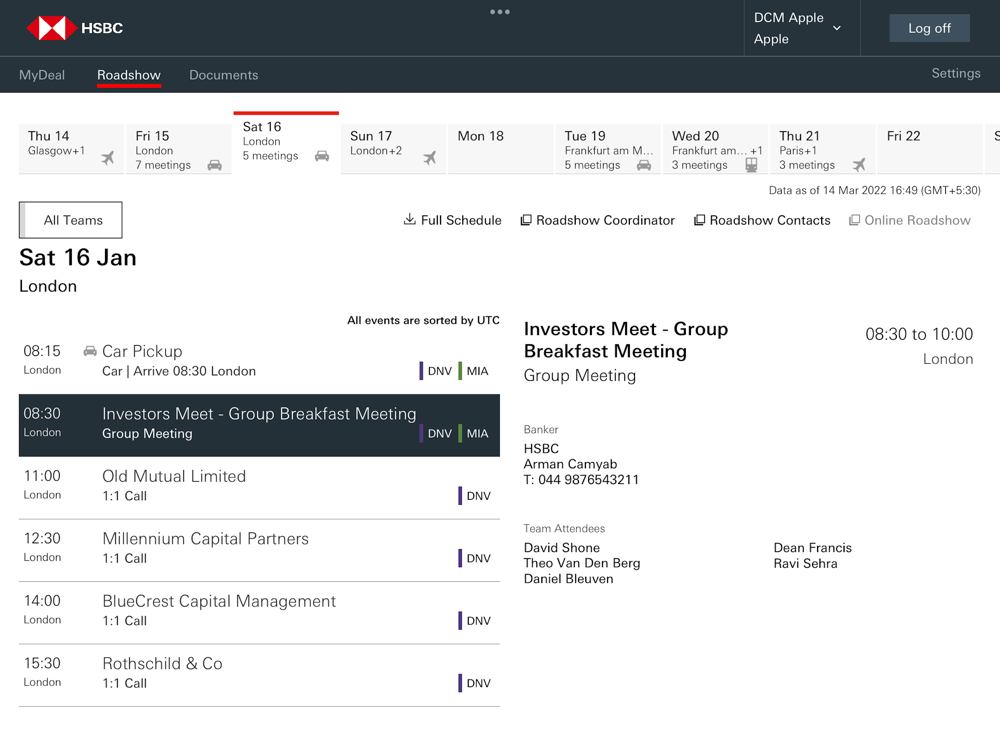Switch to the Documents tab
The image size is (1000, 750).
(x=223, y=75)
